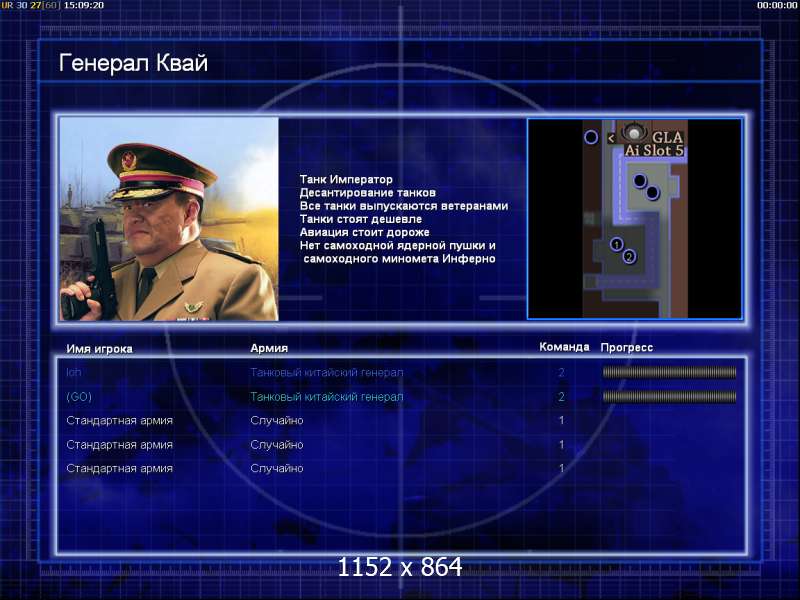Click the 'Танк Император' feature line
The image size is (800, 600).
tap(346, 180)
